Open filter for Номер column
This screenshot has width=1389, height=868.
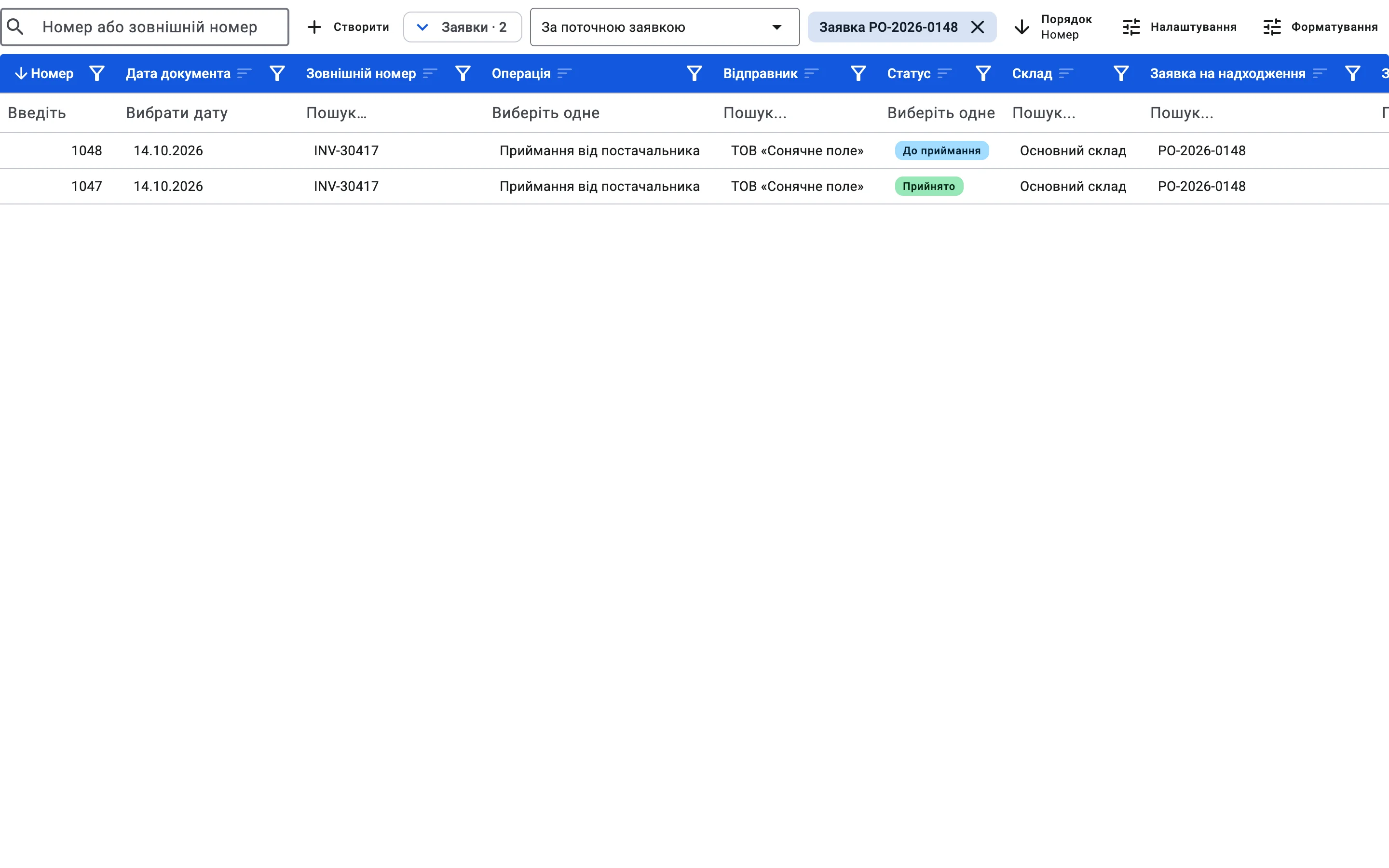coord(97,73)
